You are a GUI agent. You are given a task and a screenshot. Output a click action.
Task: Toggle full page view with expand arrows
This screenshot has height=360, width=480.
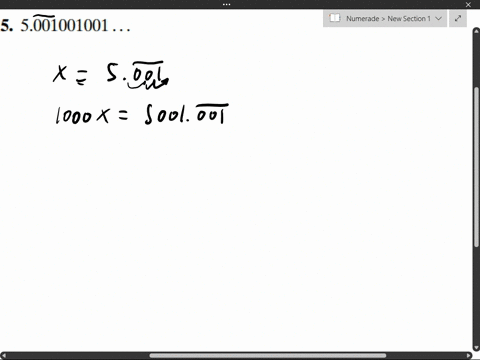tap(458, 19)
